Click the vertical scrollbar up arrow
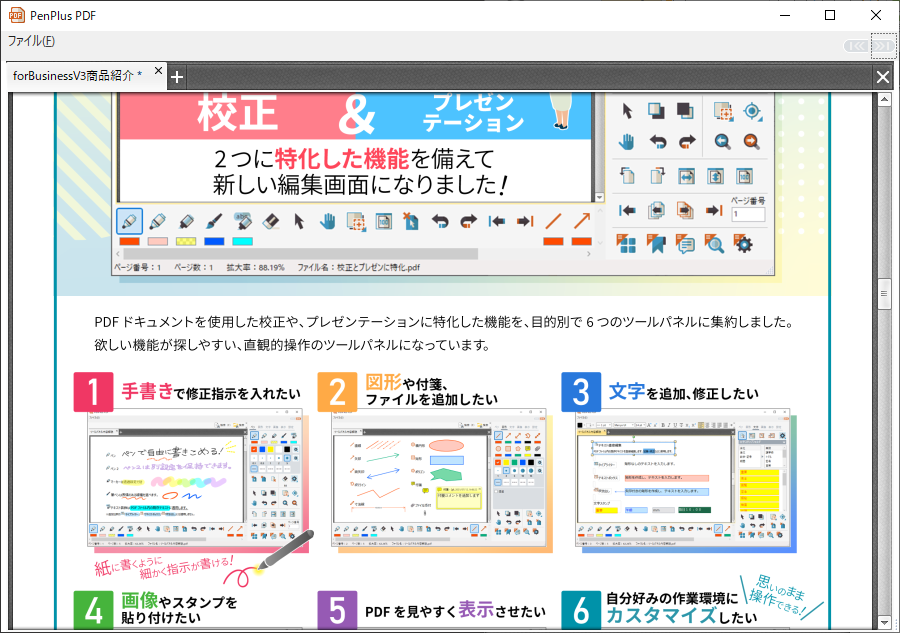Image resolution: width=900 pixels, height=633 pixels. 883,99
